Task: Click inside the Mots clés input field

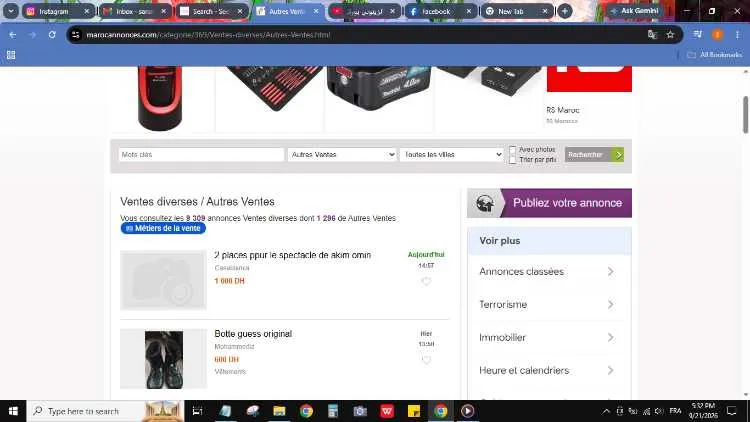Action: 201,155
